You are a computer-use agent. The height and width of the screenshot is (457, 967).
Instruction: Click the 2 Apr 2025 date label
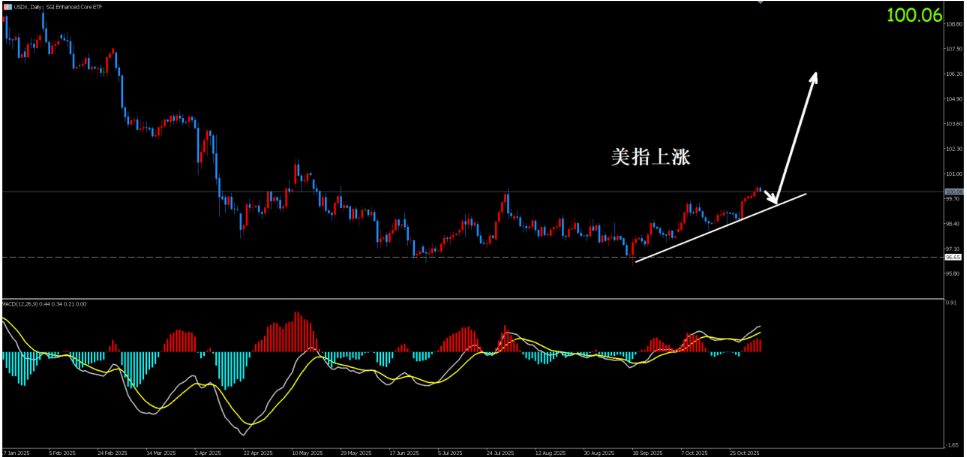tap(205, 451)
